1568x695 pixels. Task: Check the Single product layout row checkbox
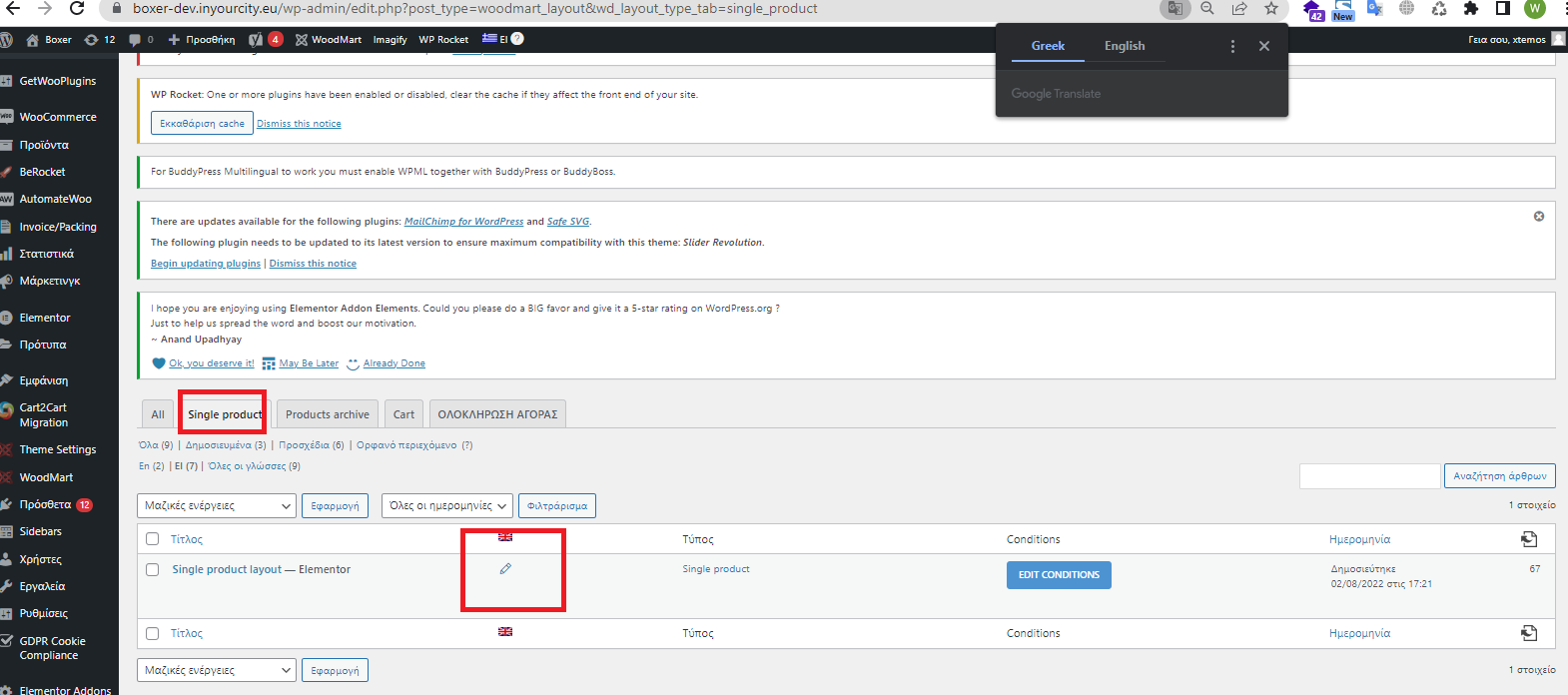pos(153,570)
